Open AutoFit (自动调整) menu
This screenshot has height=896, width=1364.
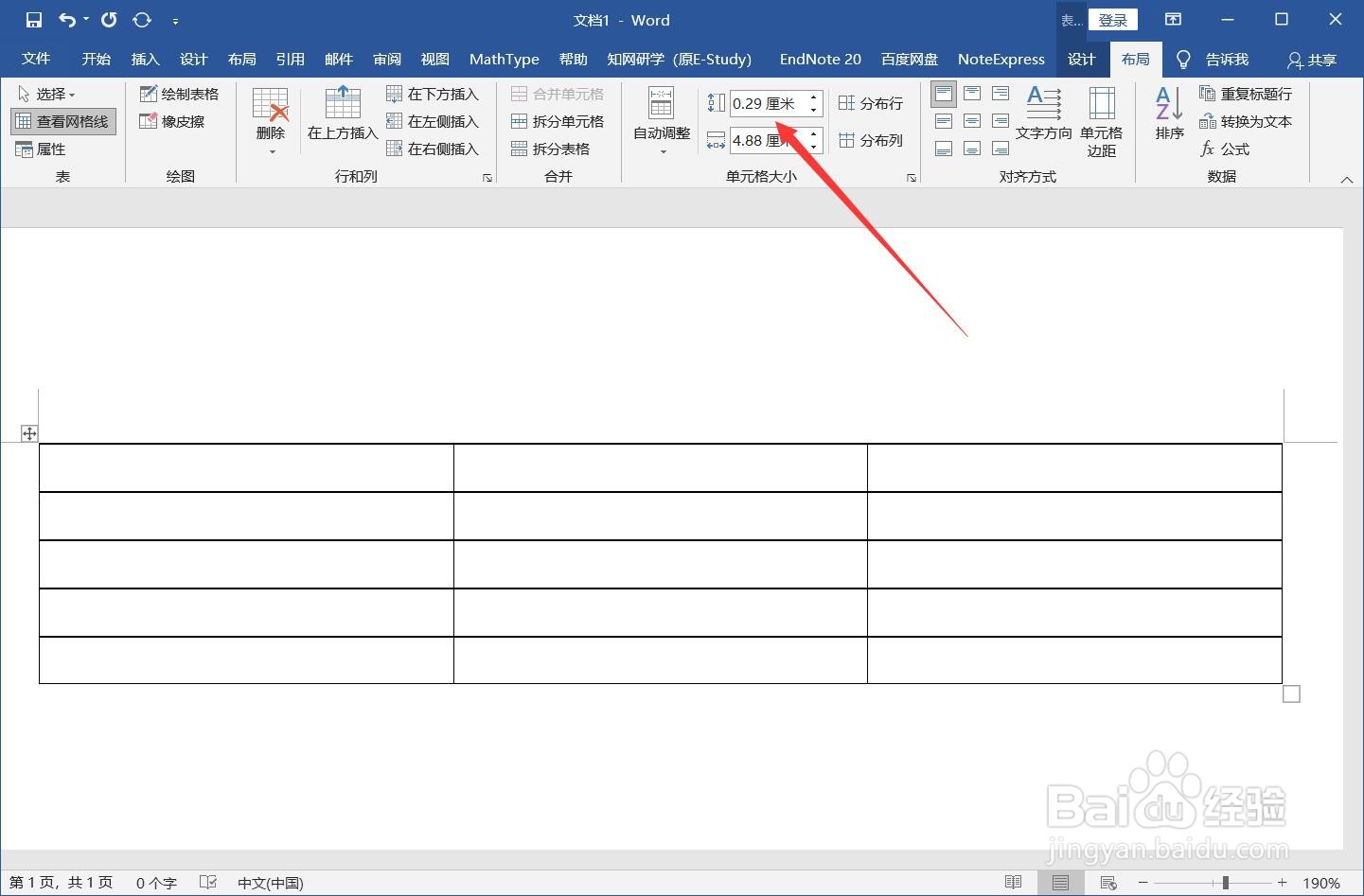tap(662, 121)
